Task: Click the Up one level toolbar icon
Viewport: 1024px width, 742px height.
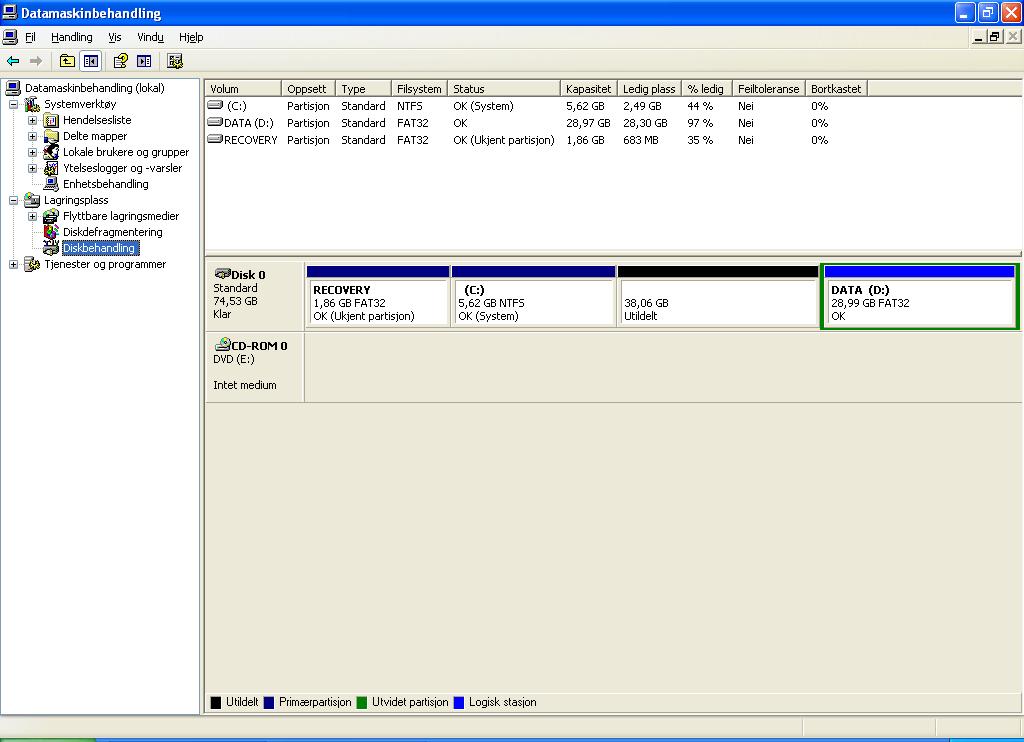Action: click(67, 61)
